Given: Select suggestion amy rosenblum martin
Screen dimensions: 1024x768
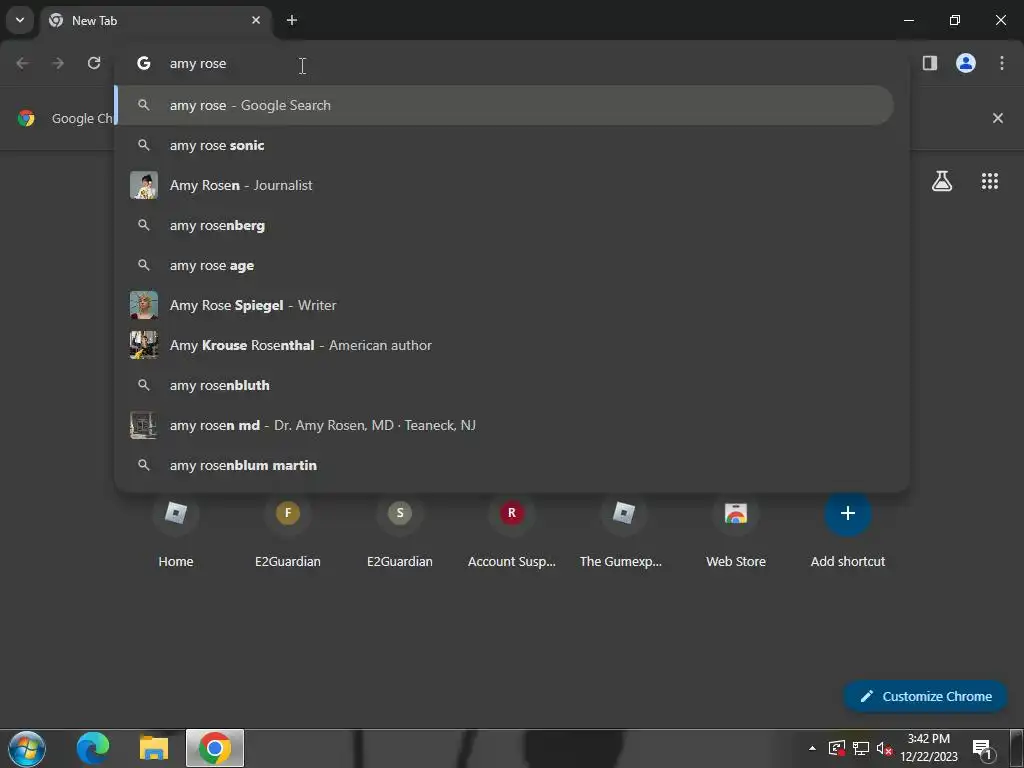Looking at the screenshot, I should 504,465.
